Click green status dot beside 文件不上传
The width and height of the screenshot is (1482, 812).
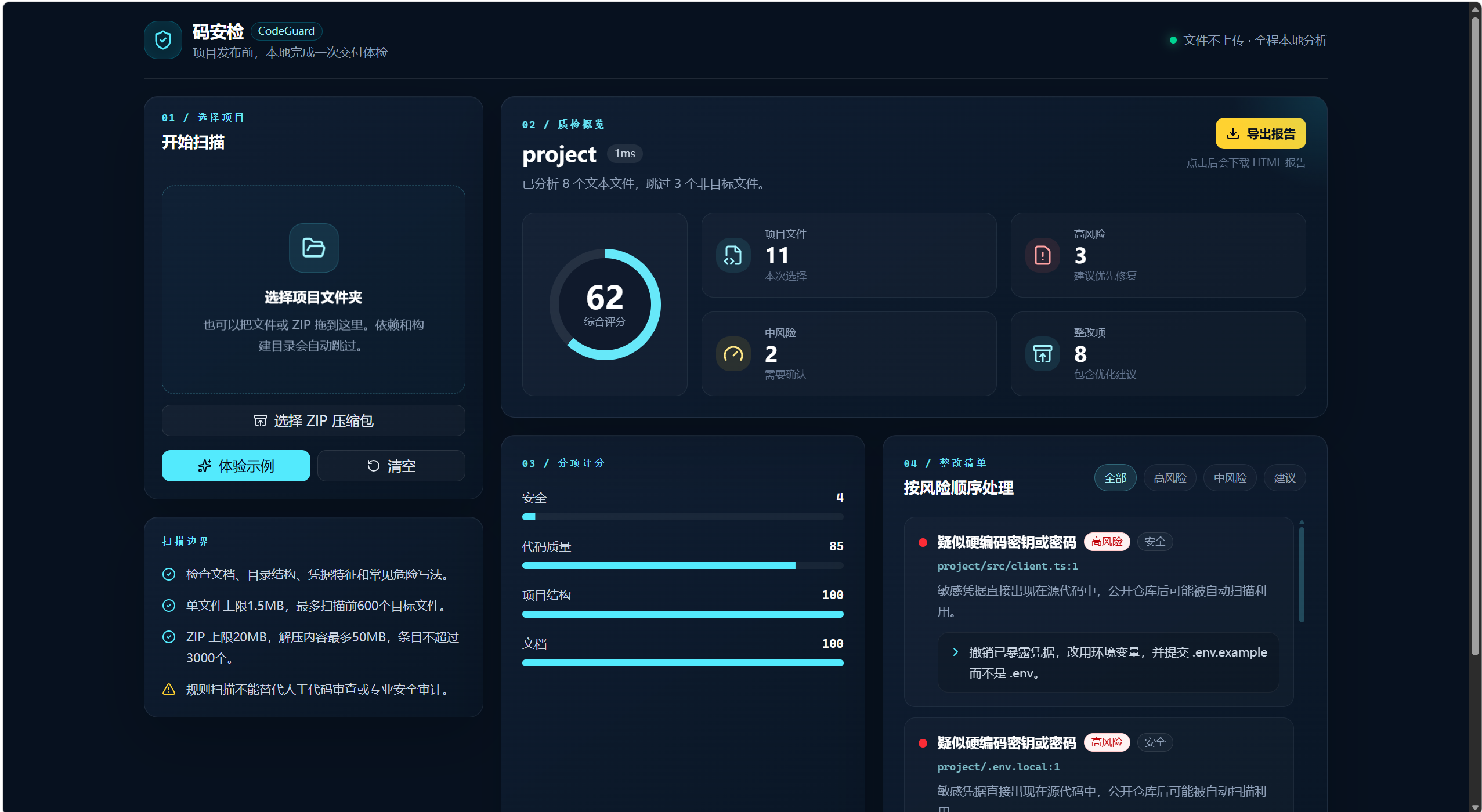pos(1173,40)
